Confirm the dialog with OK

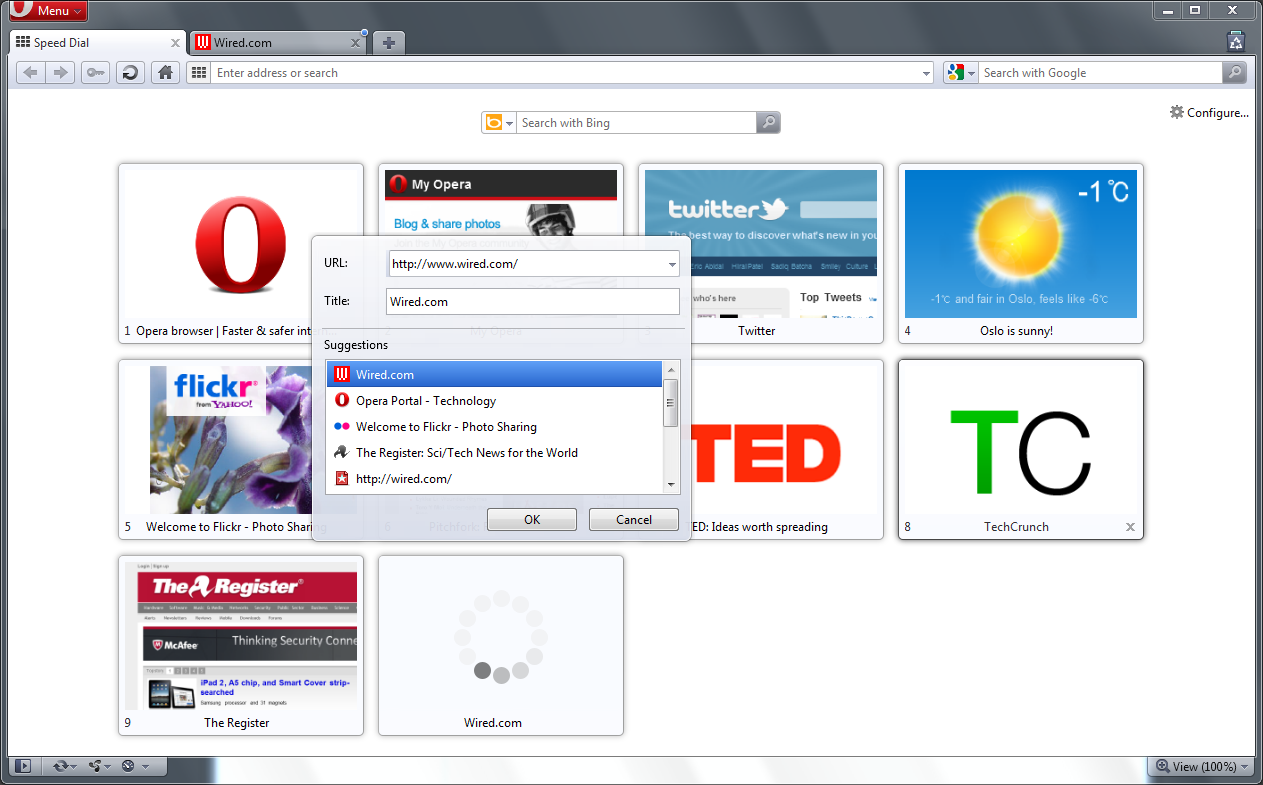(532, 519)
